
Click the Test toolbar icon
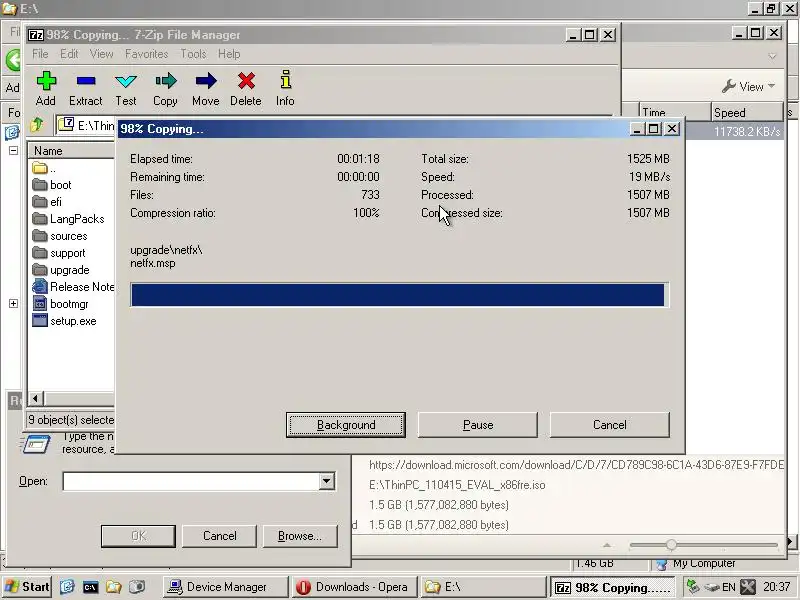coord(126,88)
